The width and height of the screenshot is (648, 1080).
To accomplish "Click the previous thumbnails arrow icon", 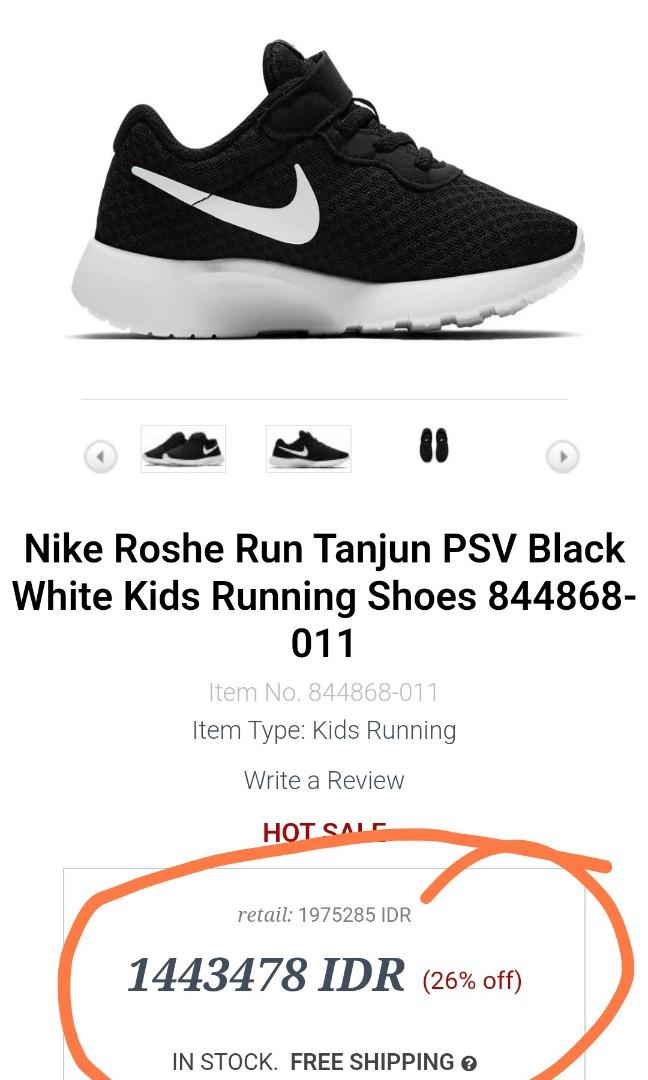I will tap(101, 456).
